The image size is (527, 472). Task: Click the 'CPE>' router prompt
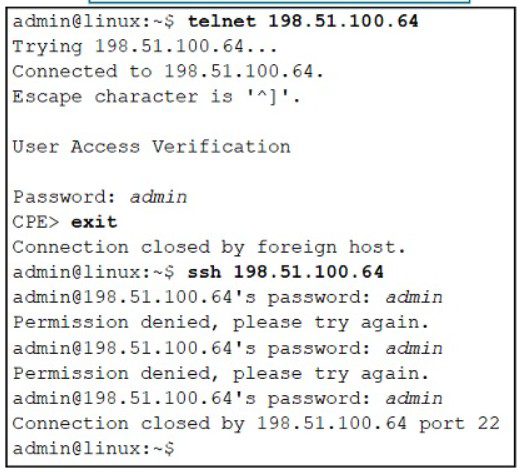click(x=36, y=222)
